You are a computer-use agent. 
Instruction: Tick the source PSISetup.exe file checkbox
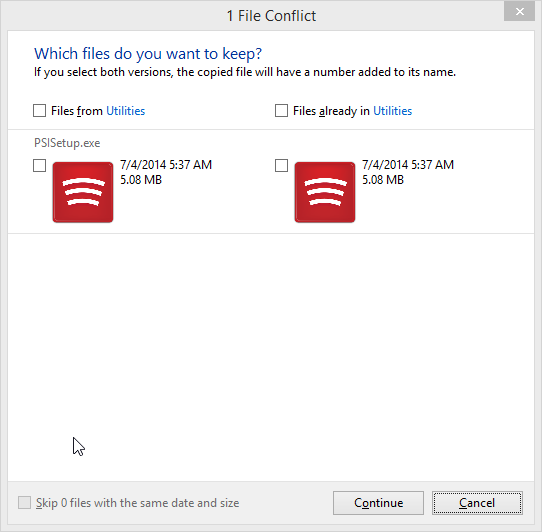point(39,166)
